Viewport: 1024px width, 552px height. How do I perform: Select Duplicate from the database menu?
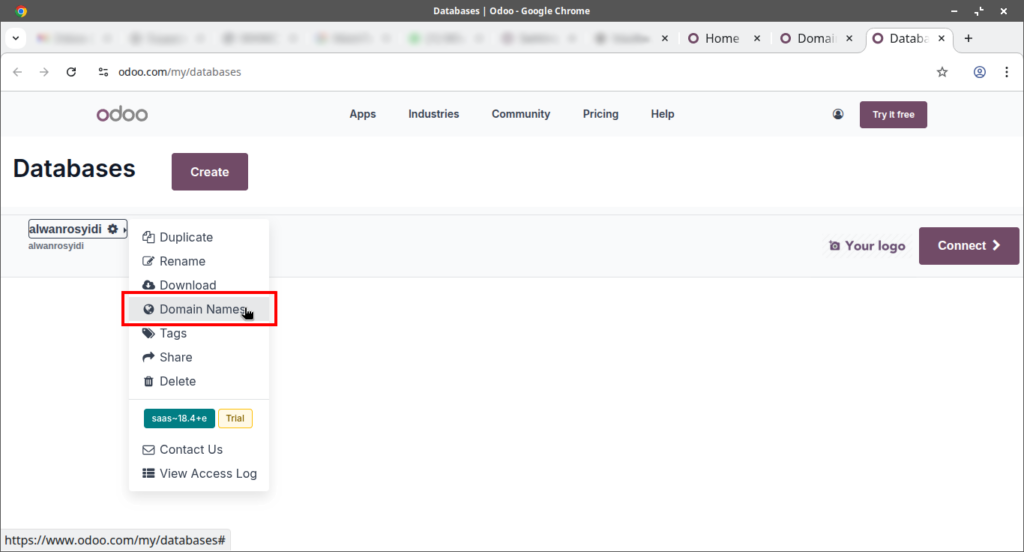pos(186,237)
